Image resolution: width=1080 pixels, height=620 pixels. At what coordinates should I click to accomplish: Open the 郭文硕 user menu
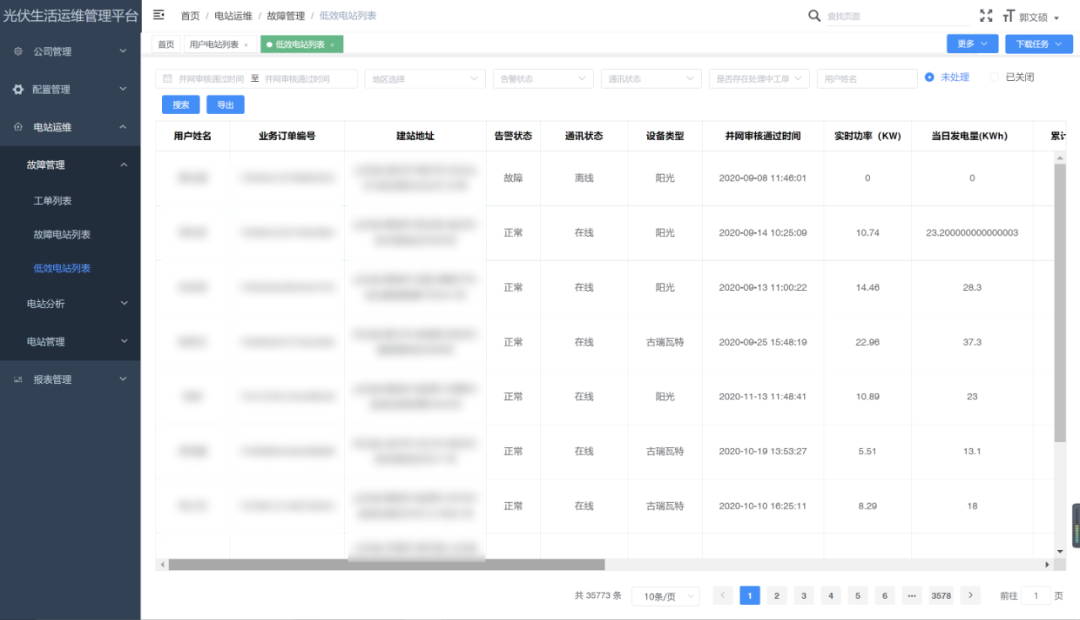point(1039,17)
